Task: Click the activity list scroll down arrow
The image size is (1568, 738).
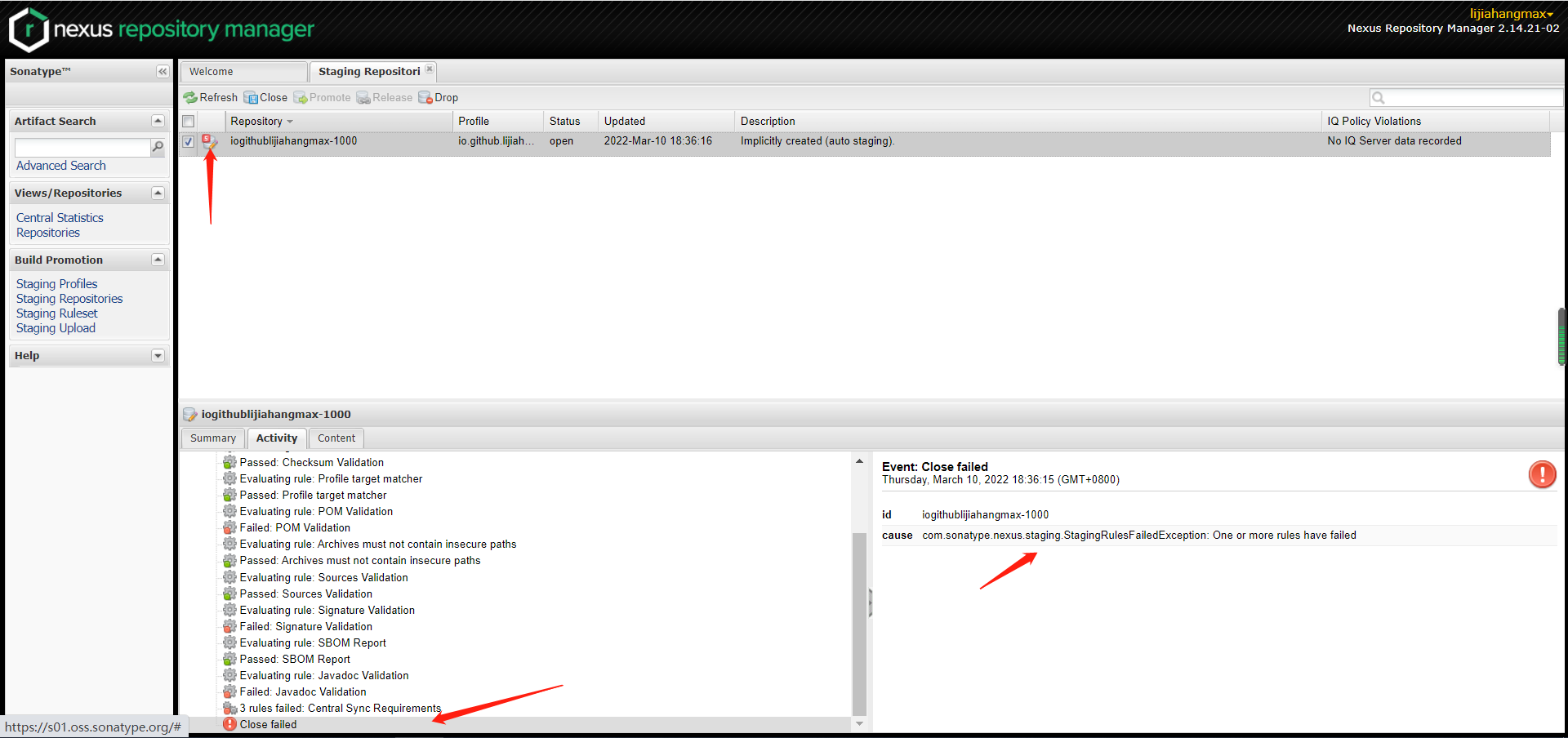Action: point(859,724)
